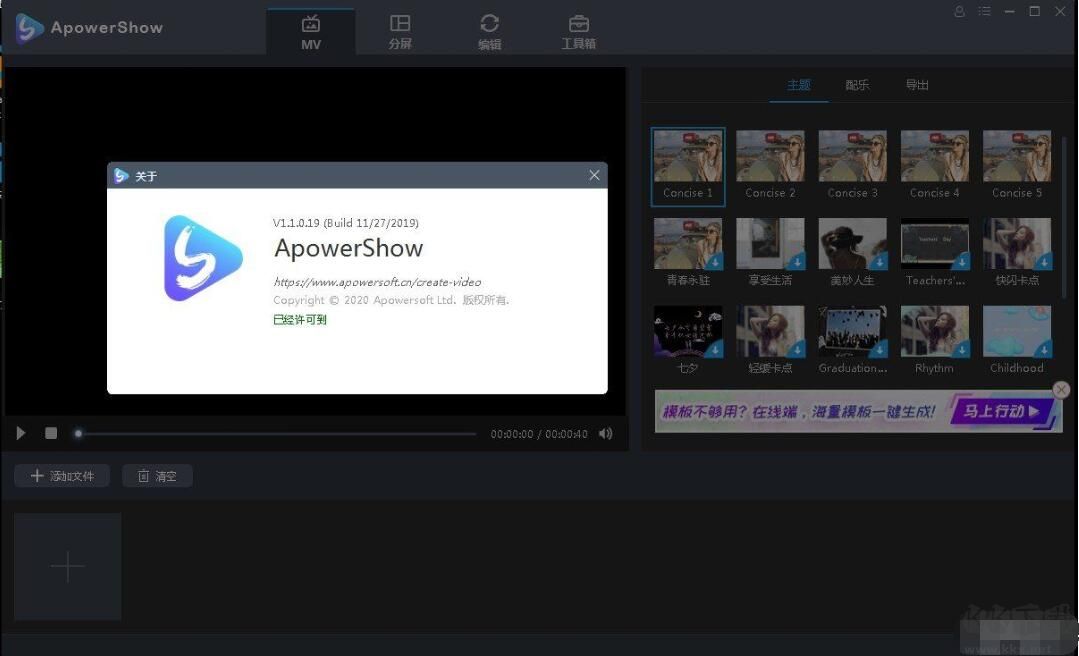
Task: Open the apowersoft.cn link in the About dialog
Action: click(x=378, y=282)
